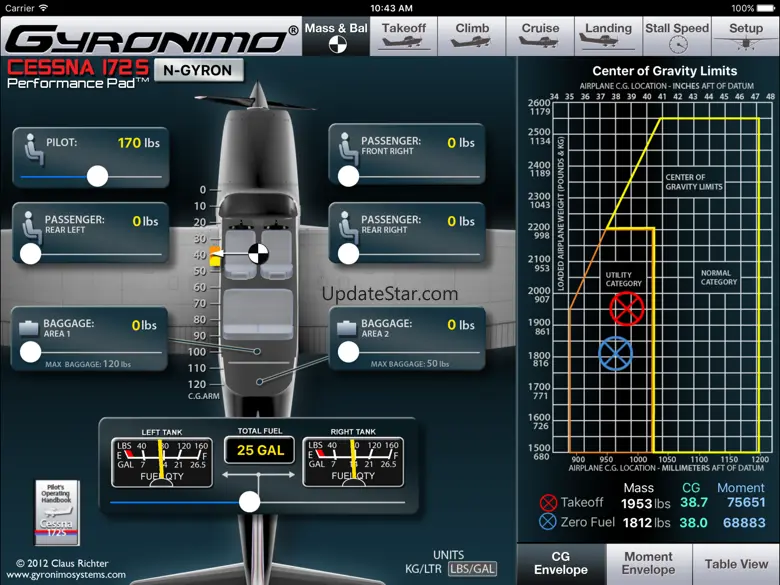Tap the Baggage Area 1 suitcase icon
Image resolution: width=780 pixels, height=585 pixels.
pos(30,326)
